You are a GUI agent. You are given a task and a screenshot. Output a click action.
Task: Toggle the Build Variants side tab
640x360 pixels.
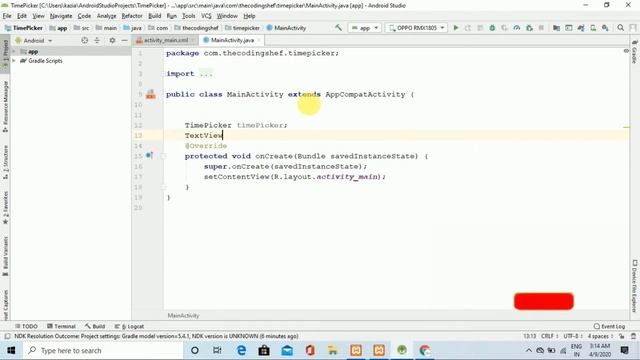[x=5, y=256]
